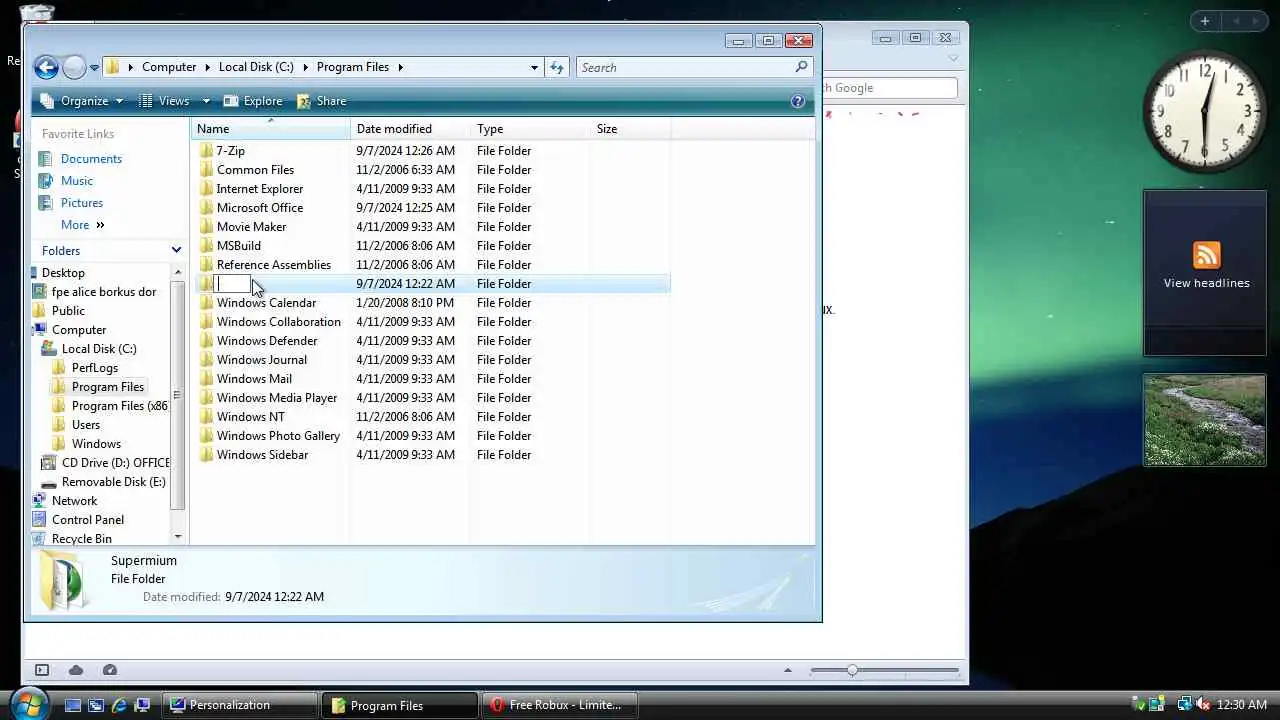The image size is (1280, 720).
Task: Click the Start orb button
Action: coord(28,703)
